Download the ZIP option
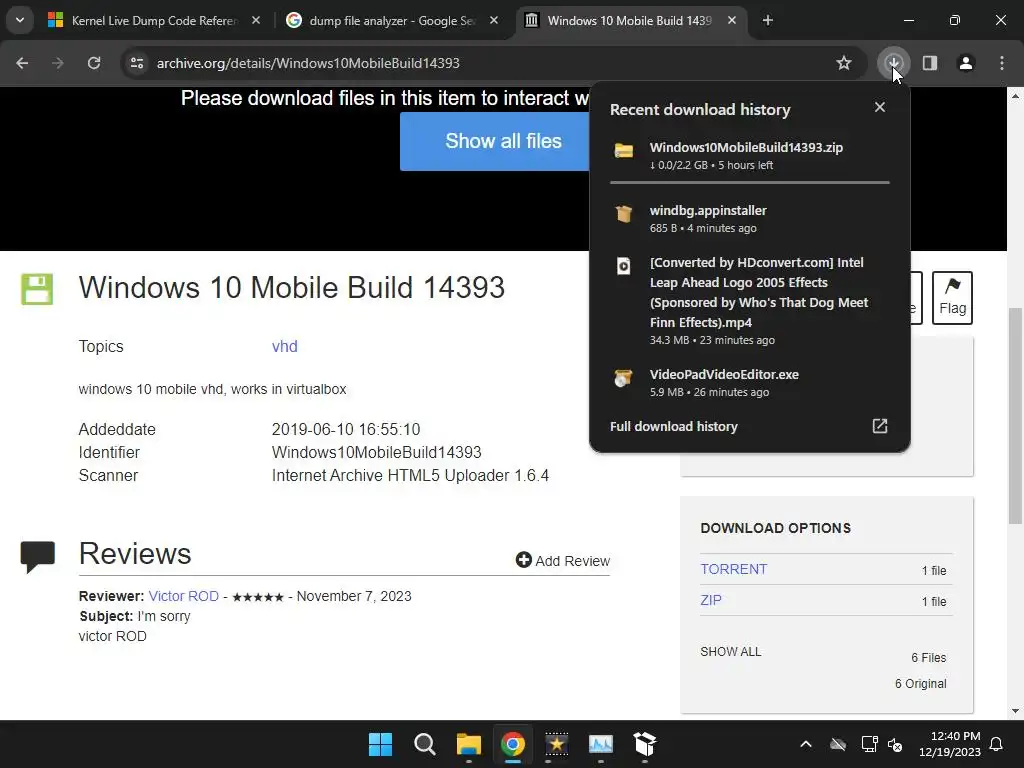Screen dimensions: 1024x768 click(x=711, y=600)
